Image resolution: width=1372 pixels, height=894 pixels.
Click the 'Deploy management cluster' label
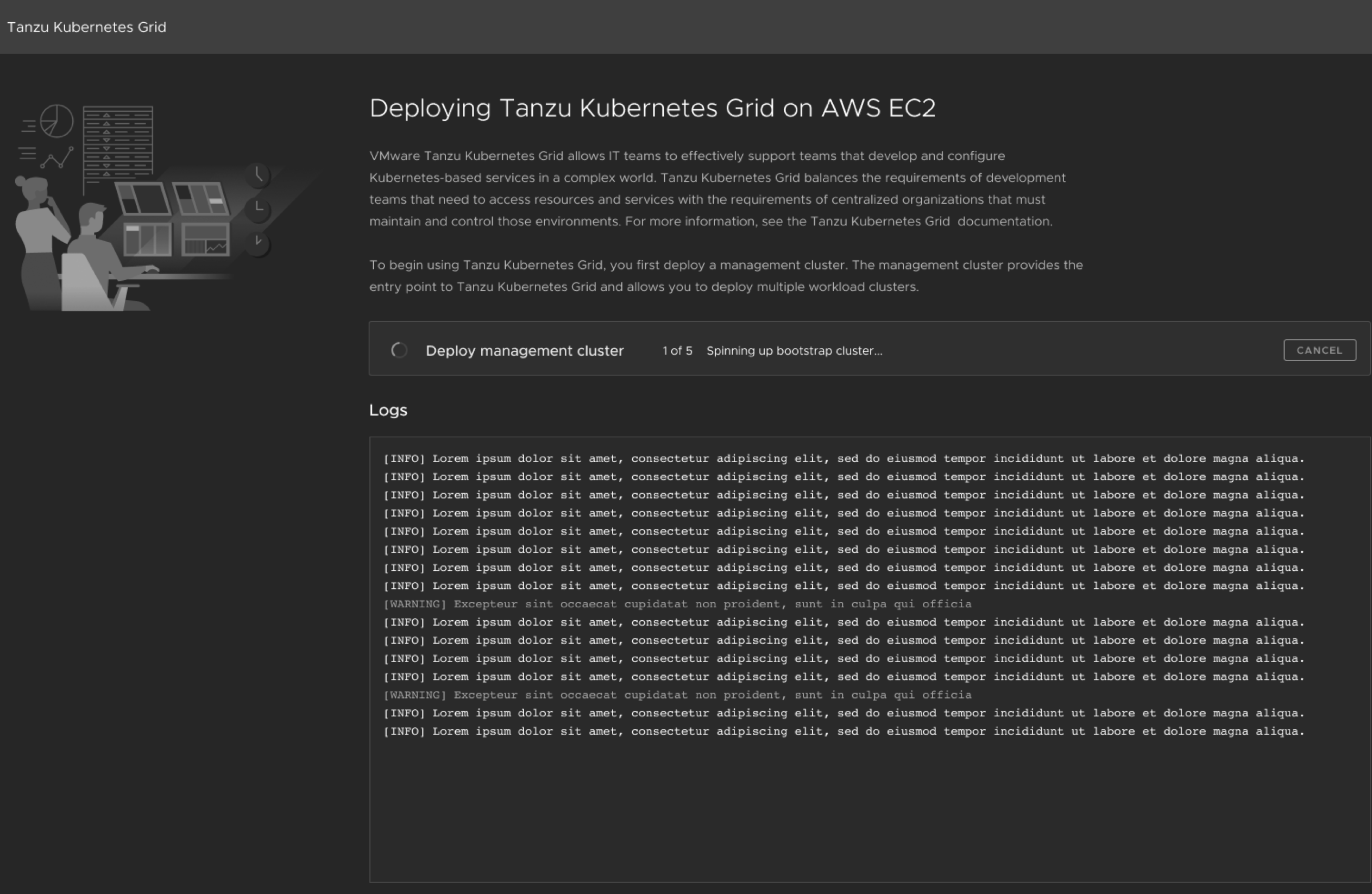(525, 350)
